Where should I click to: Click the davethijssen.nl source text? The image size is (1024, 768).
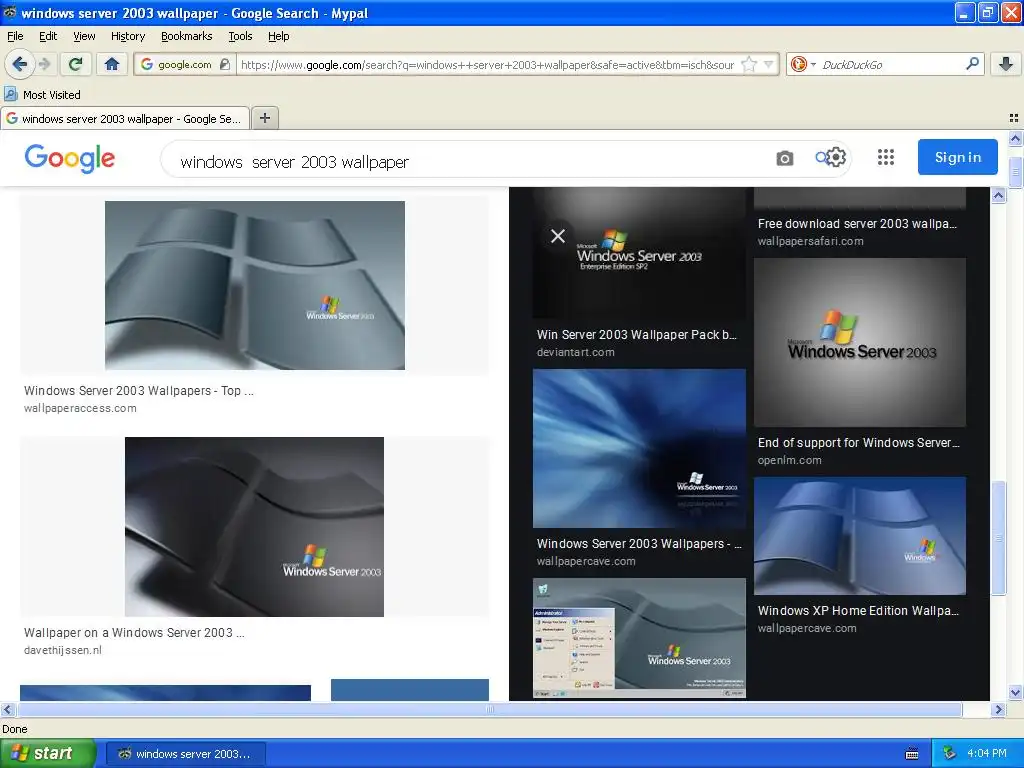(63, 650)
